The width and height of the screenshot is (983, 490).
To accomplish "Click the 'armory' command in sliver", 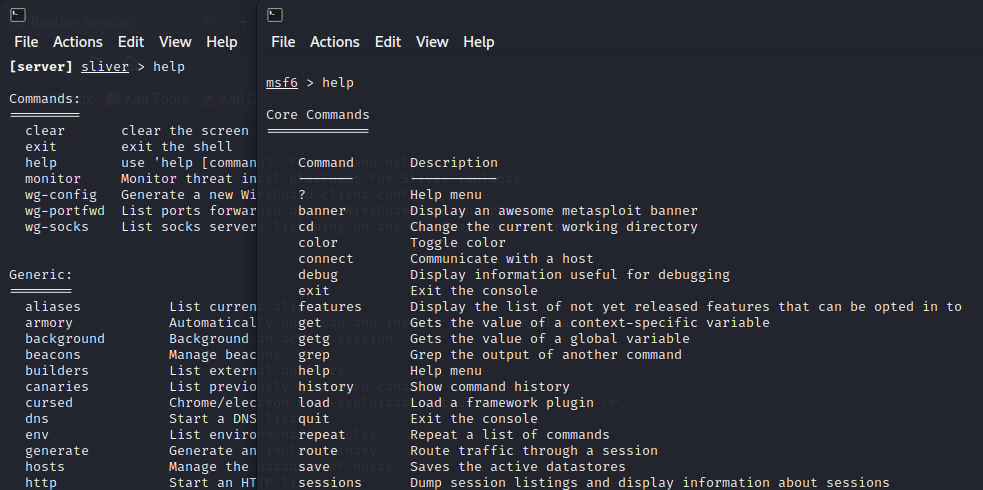I will click(49, 323).
